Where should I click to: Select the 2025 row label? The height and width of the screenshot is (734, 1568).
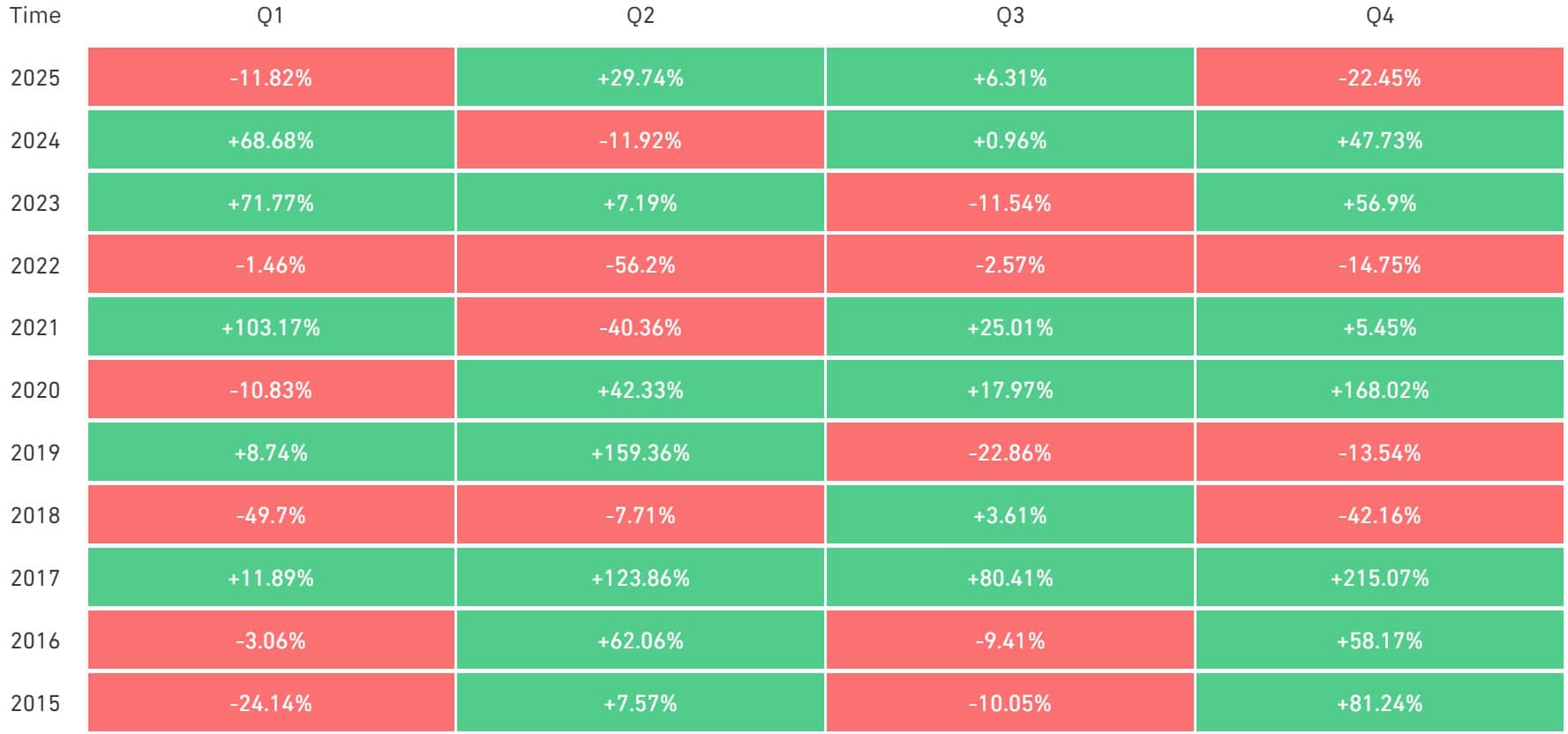coord(35,78)
